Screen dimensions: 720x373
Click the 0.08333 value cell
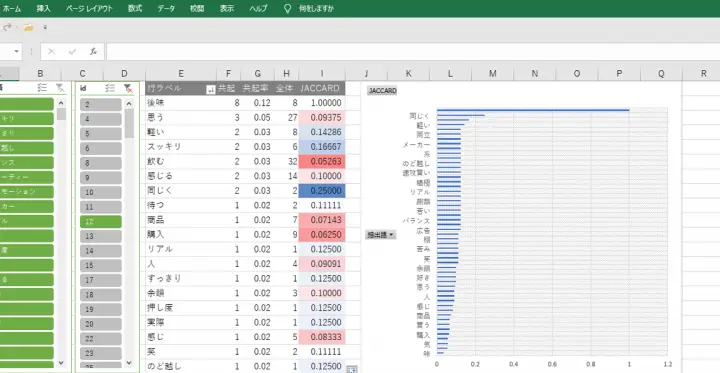click(x=322, y=337)
